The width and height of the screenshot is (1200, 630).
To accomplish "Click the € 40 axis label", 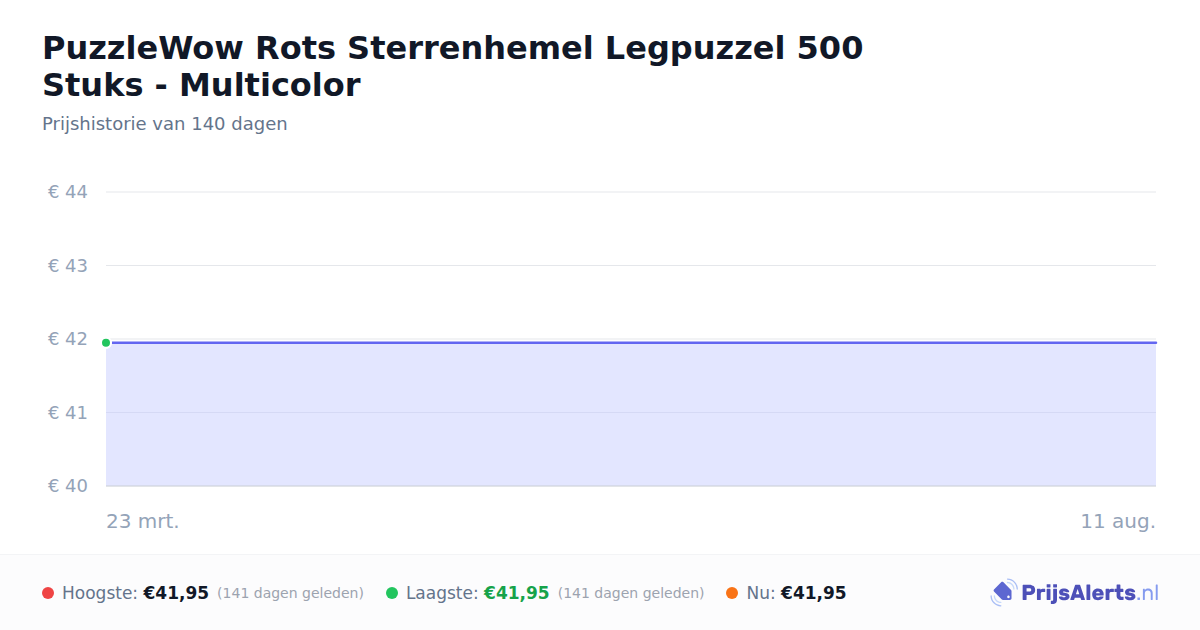I will pos(68,486).
